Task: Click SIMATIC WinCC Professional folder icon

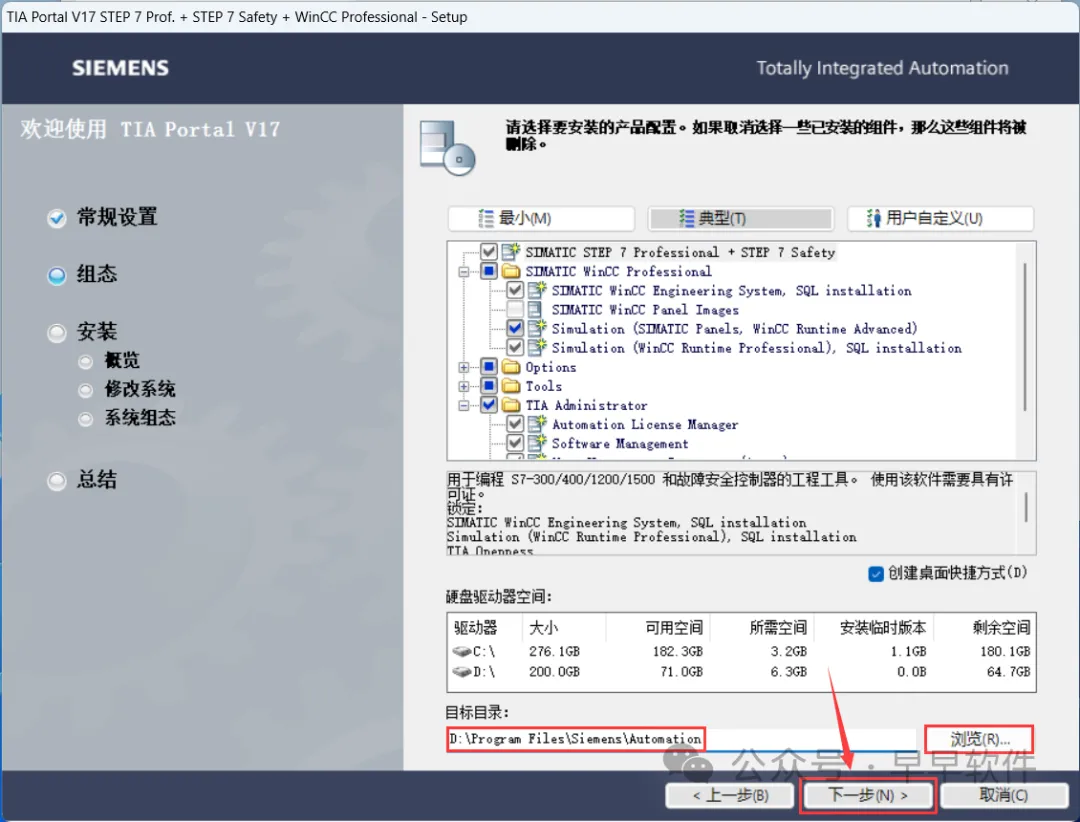Action: click(511, 271)
